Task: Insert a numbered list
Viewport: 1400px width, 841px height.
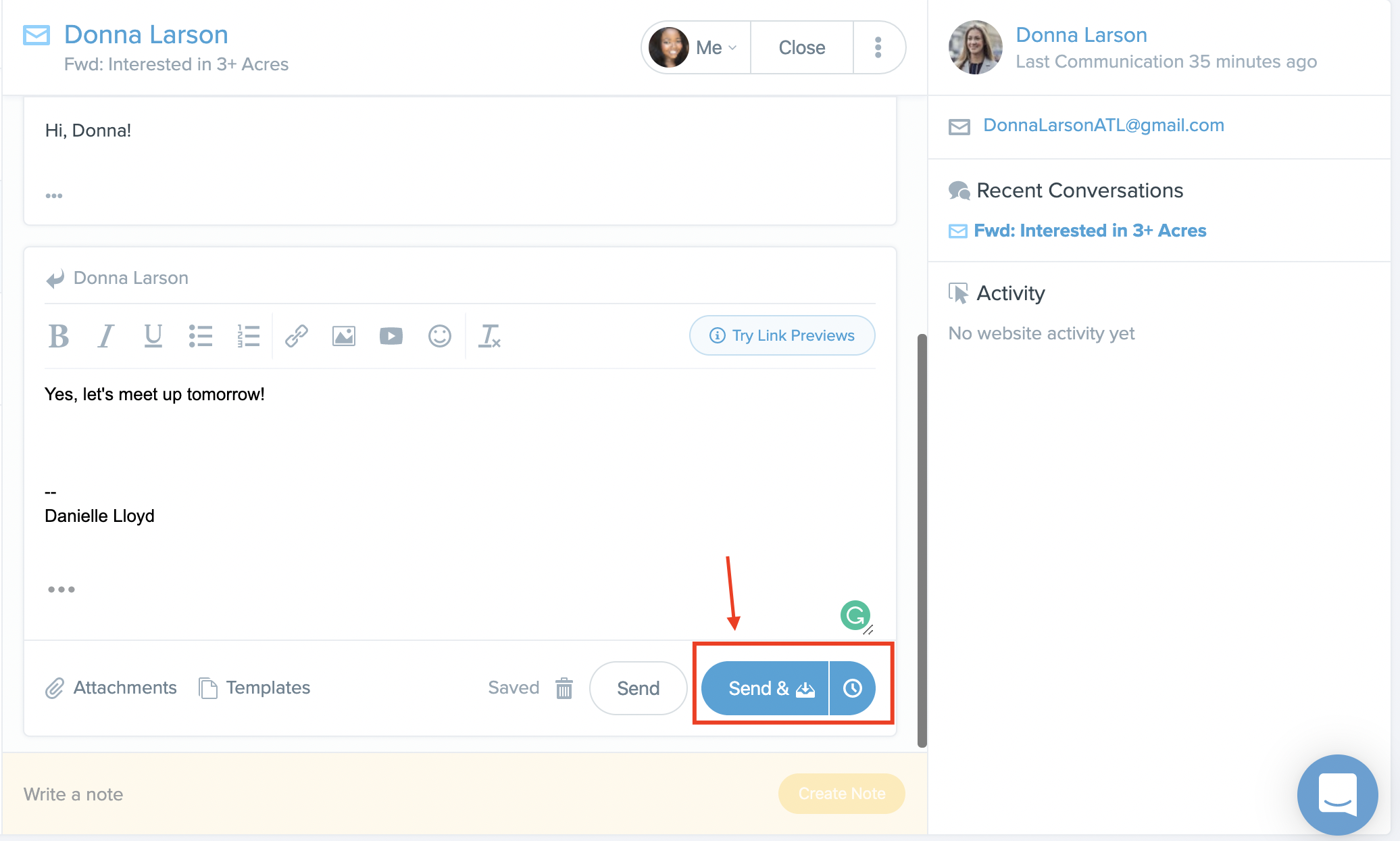Action: pos(248,335)
